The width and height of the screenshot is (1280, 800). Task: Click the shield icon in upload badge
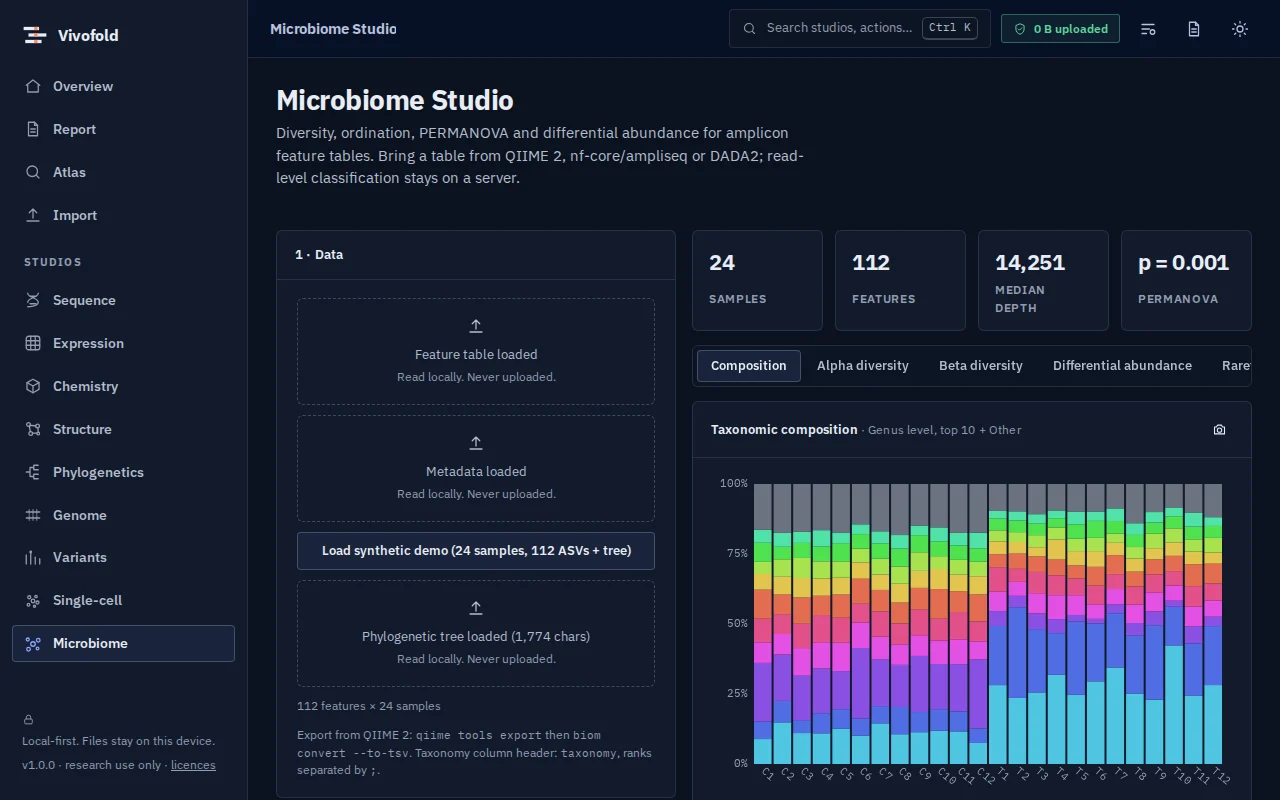point(1020,29)
